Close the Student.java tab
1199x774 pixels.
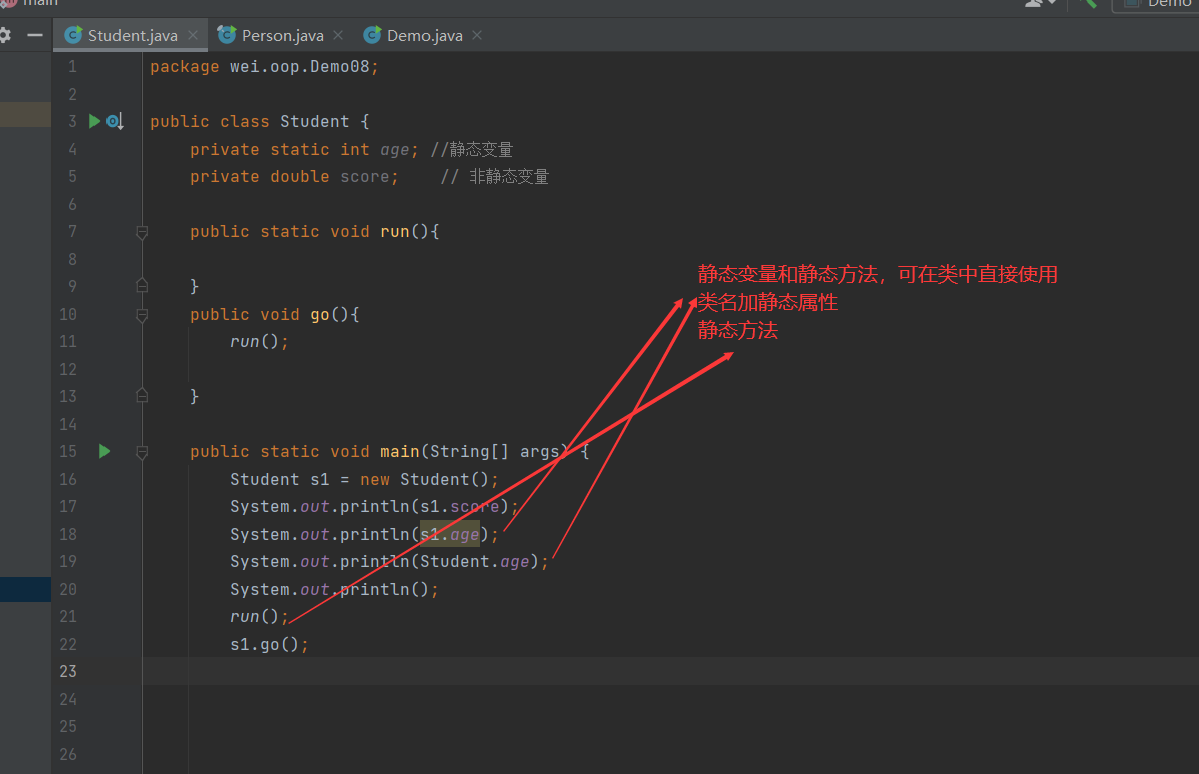[x=193, y=35]
